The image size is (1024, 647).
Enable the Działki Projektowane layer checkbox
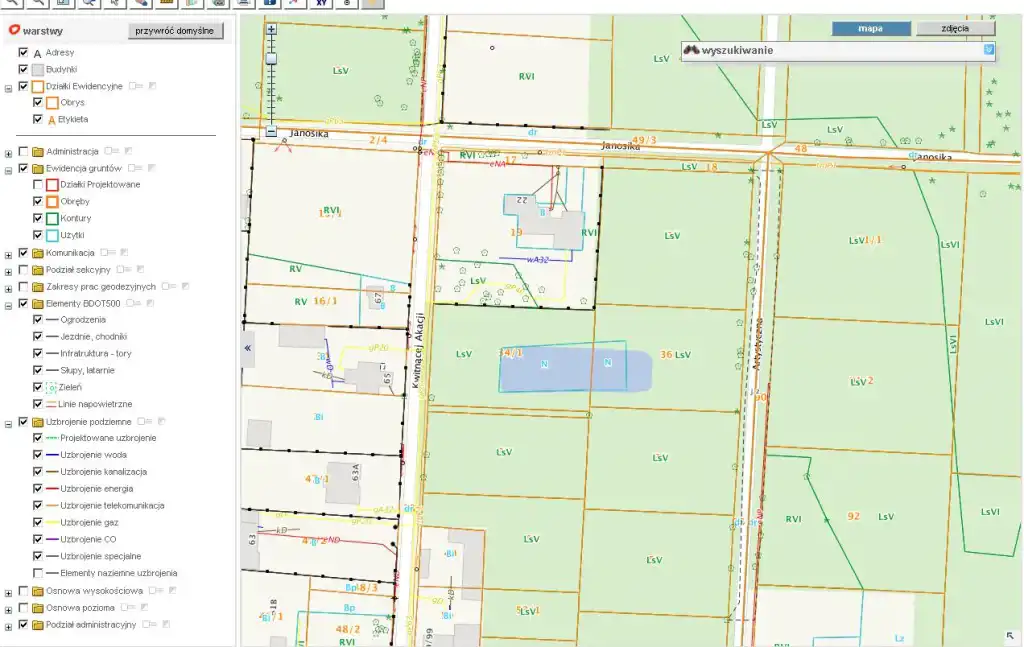pos(38,184)
